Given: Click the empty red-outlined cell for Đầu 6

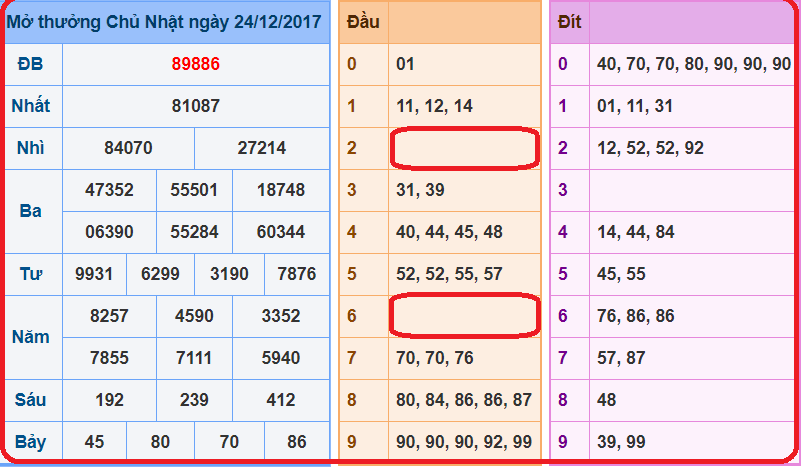Looking at the screenshot, I should [465, 316].
